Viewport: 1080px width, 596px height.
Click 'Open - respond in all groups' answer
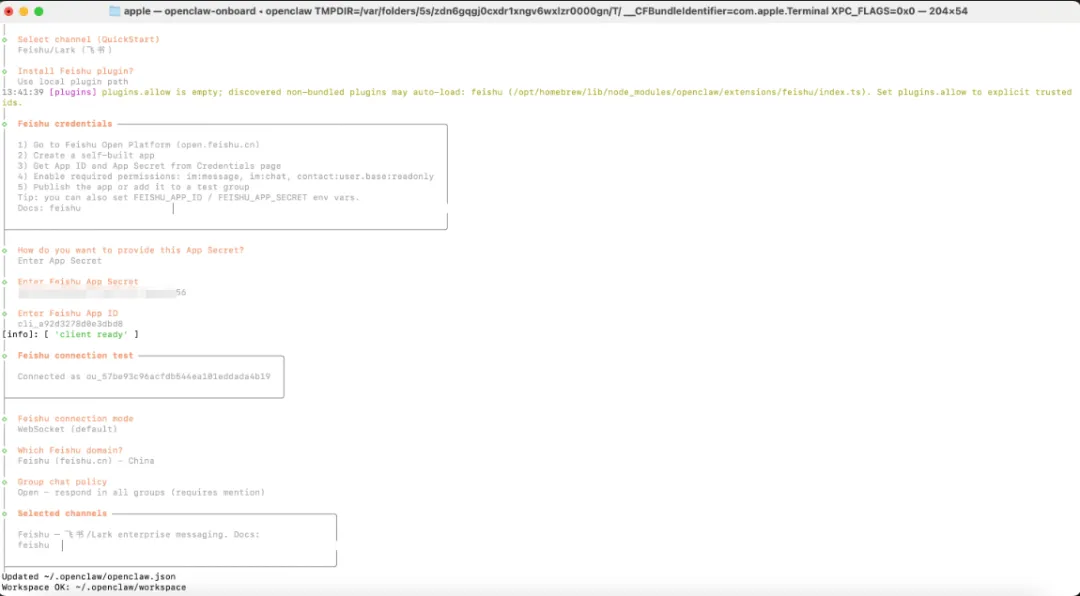tap(141, 492)
